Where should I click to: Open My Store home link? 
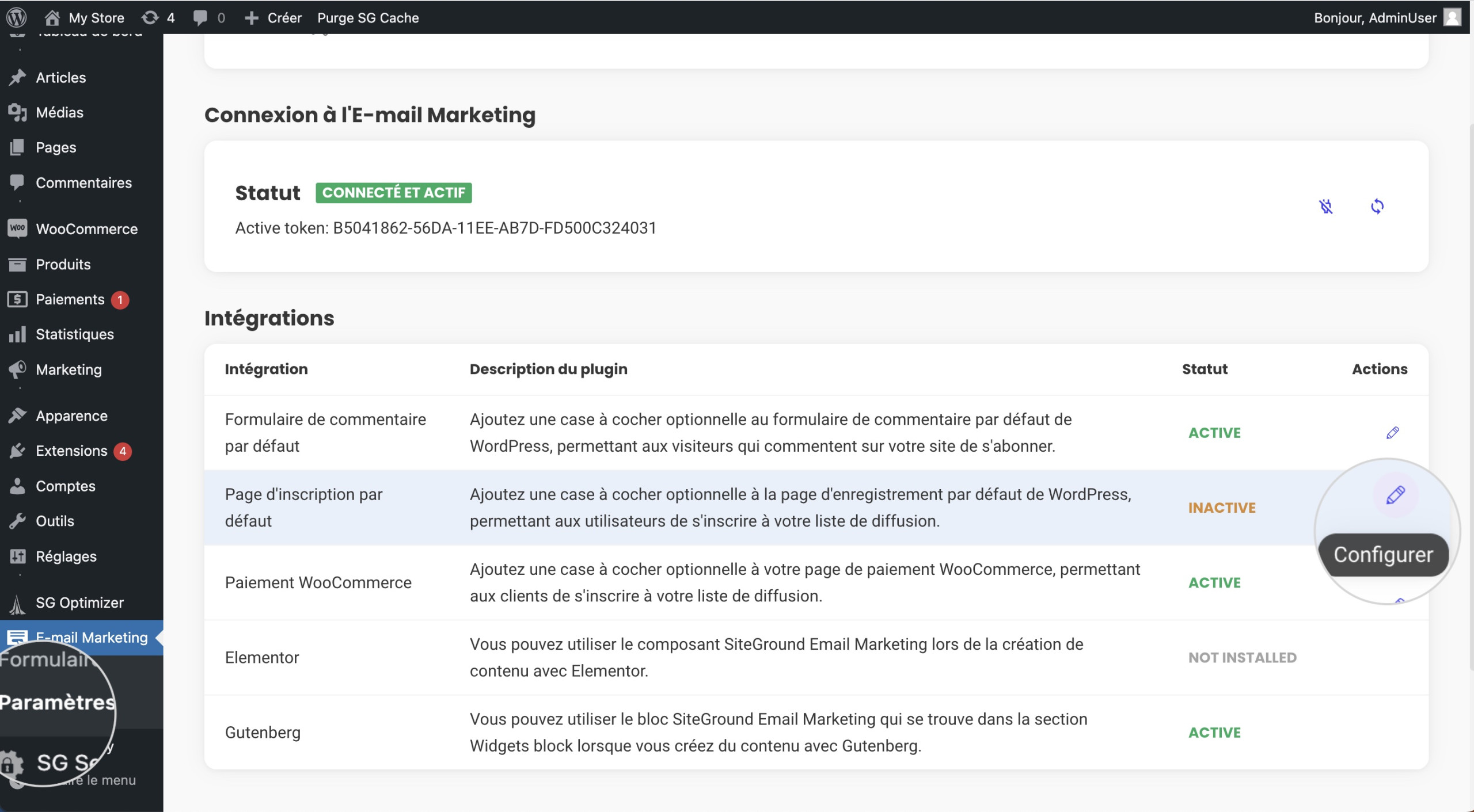click(x=84, y=17)
